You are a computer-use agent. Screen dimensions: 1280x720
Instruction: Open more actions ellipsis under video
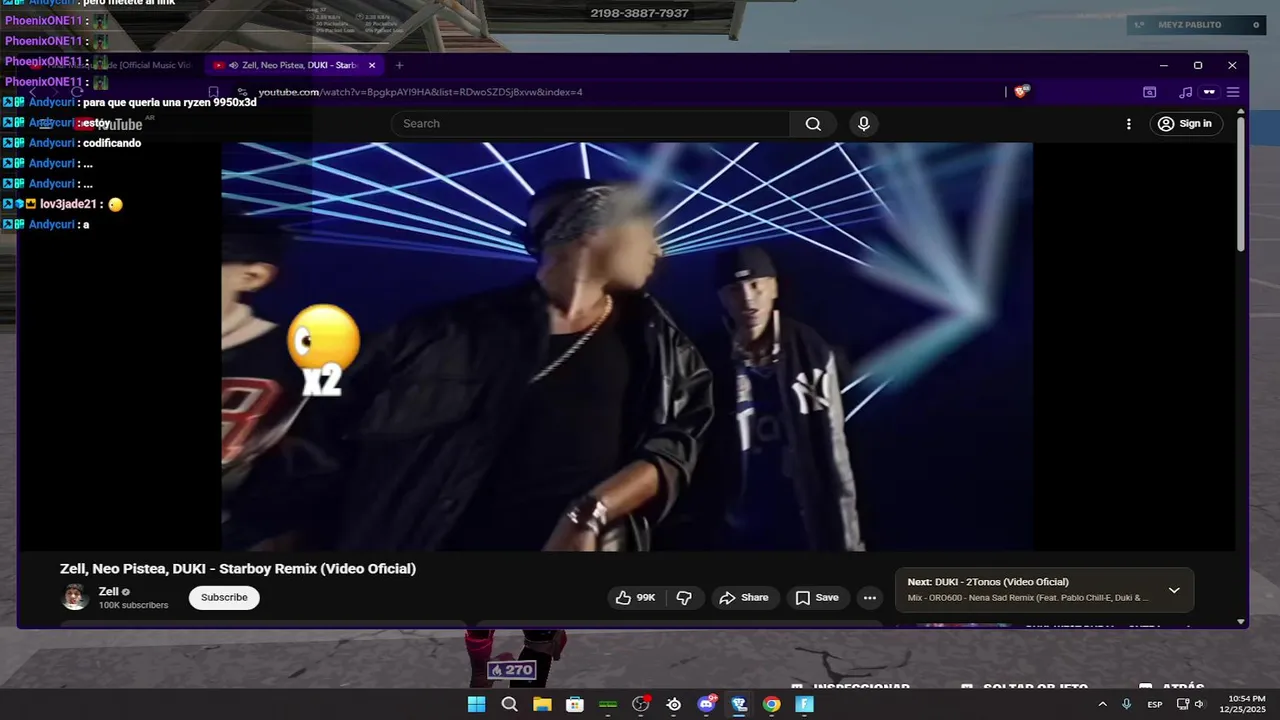pyautogui.click(x=870, y=598)
